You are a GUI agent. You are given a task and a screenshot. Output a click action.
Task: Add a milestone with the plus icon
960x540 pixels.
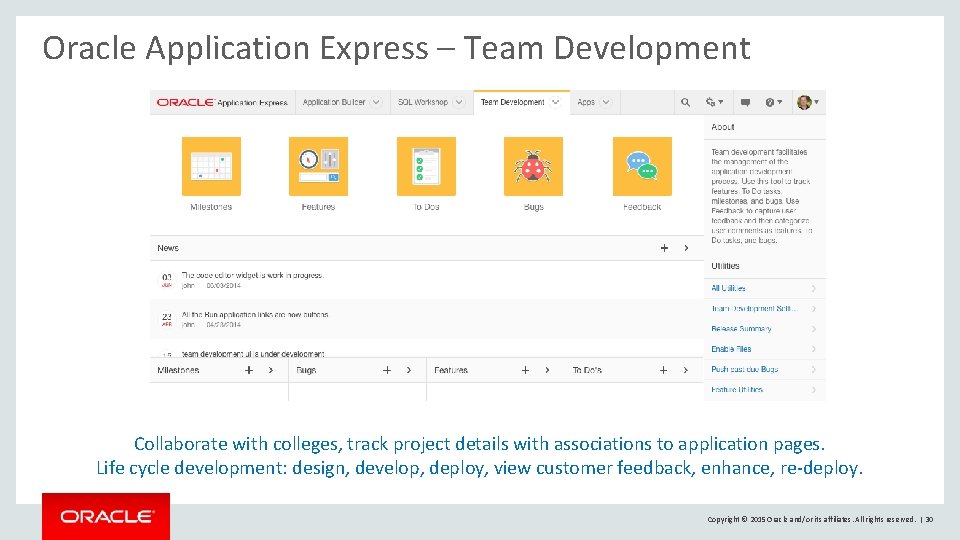(x=249, y=370)
